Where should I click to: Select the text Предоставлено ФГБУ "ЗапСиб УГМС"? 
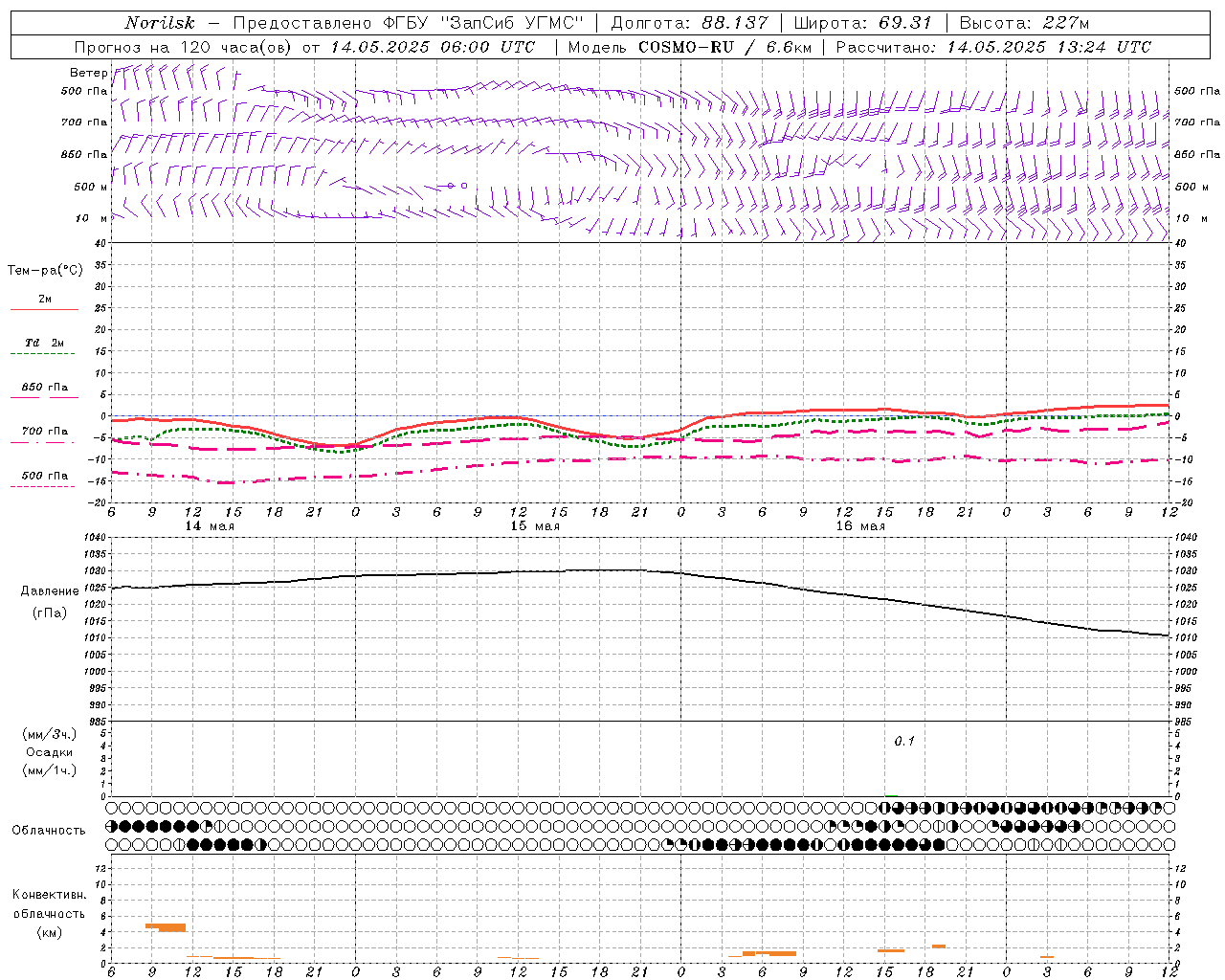click(408, 23)
